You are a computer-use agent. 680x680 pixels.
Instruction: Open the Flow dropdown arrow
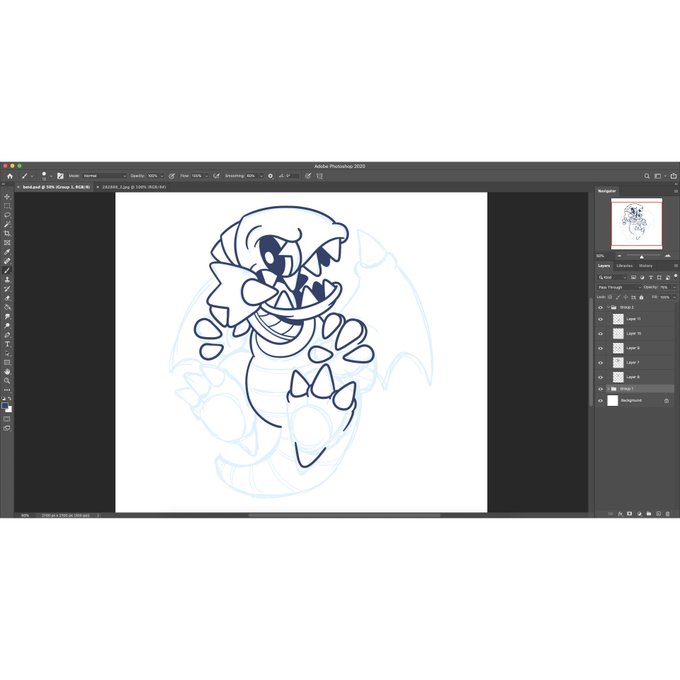coord(206,176)
